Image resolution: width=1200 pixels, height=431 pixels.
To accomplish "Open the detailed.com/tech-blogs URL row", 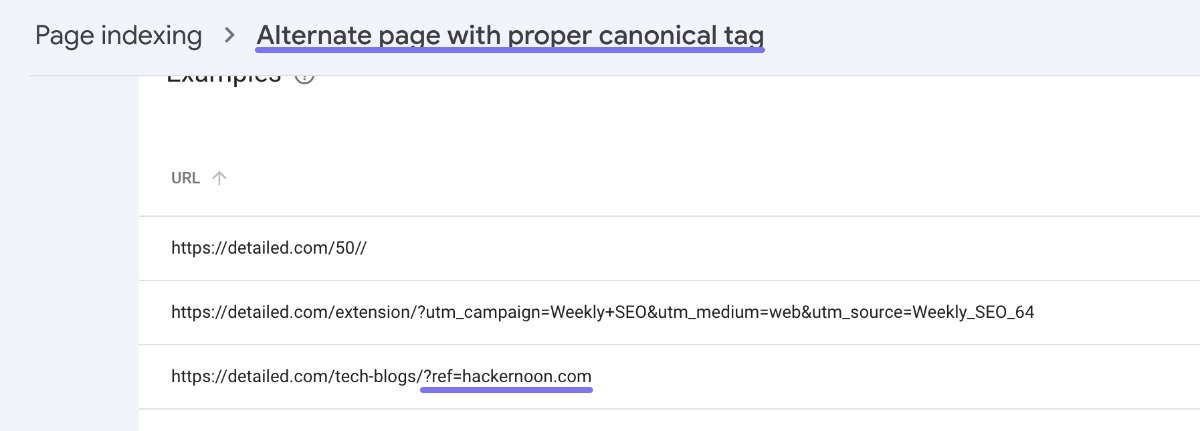I will (669, 376).
